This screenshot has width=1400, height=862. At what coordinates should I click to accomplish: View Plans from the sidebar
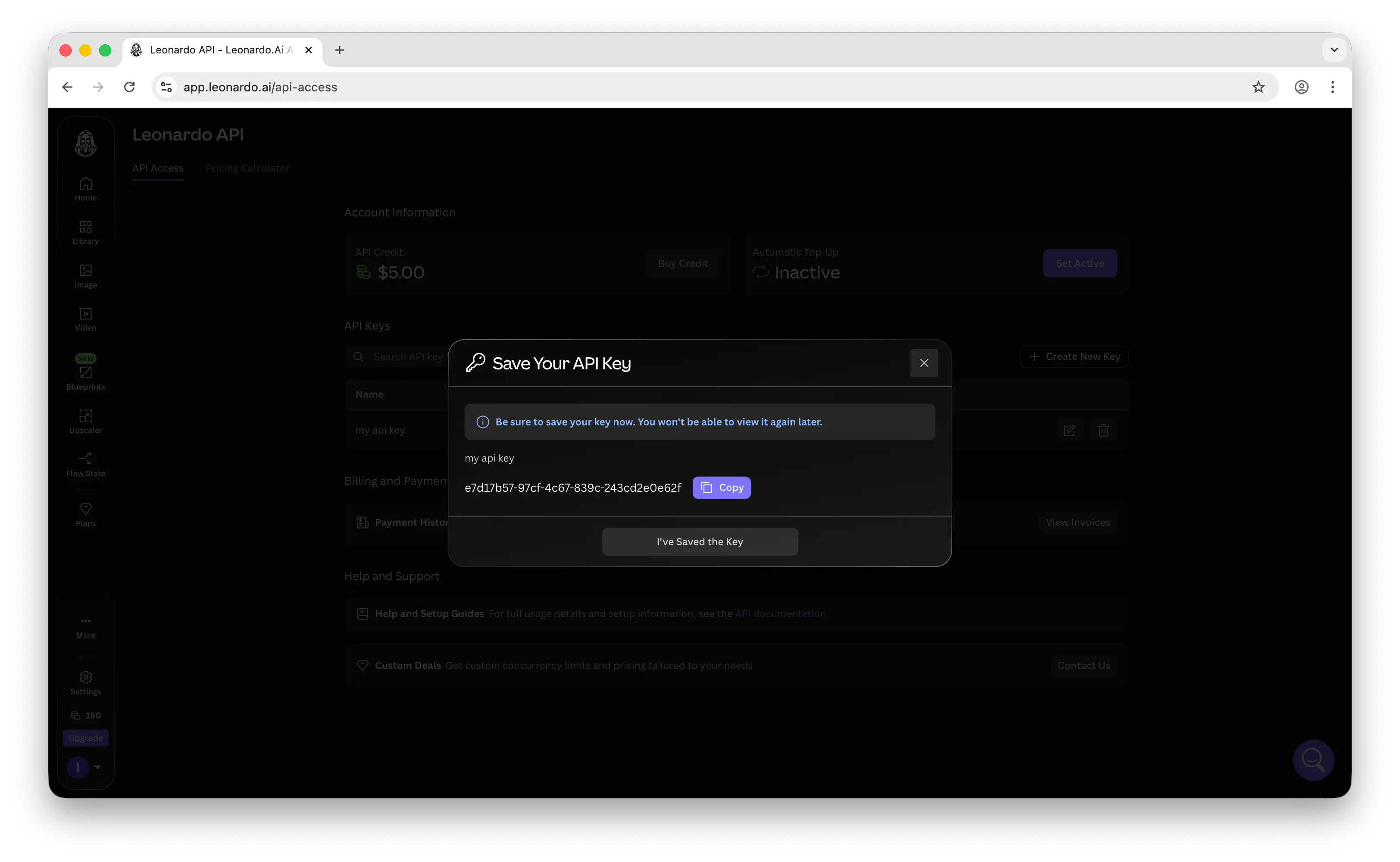pyautogui.click(x=85, y=513)
